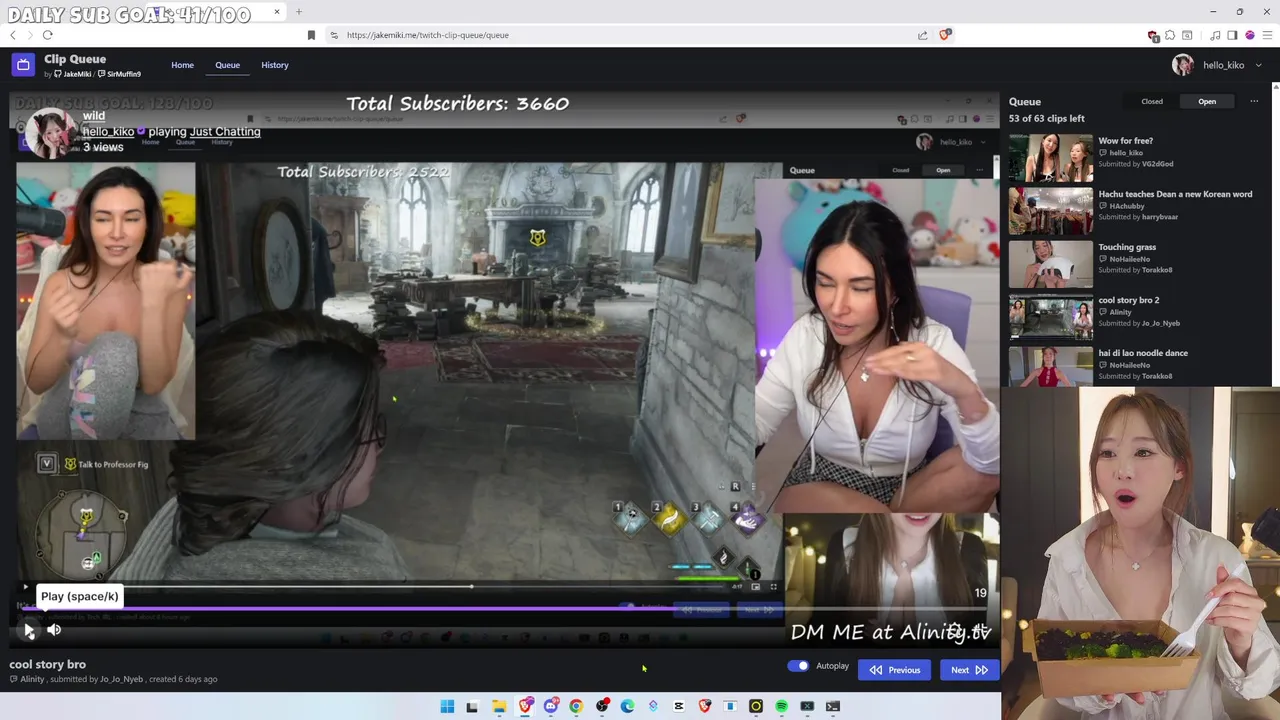Viewport: 1280px width, 720px height.
Task: Open OBS Studio from the taskbar
Action: coord(602,706)
